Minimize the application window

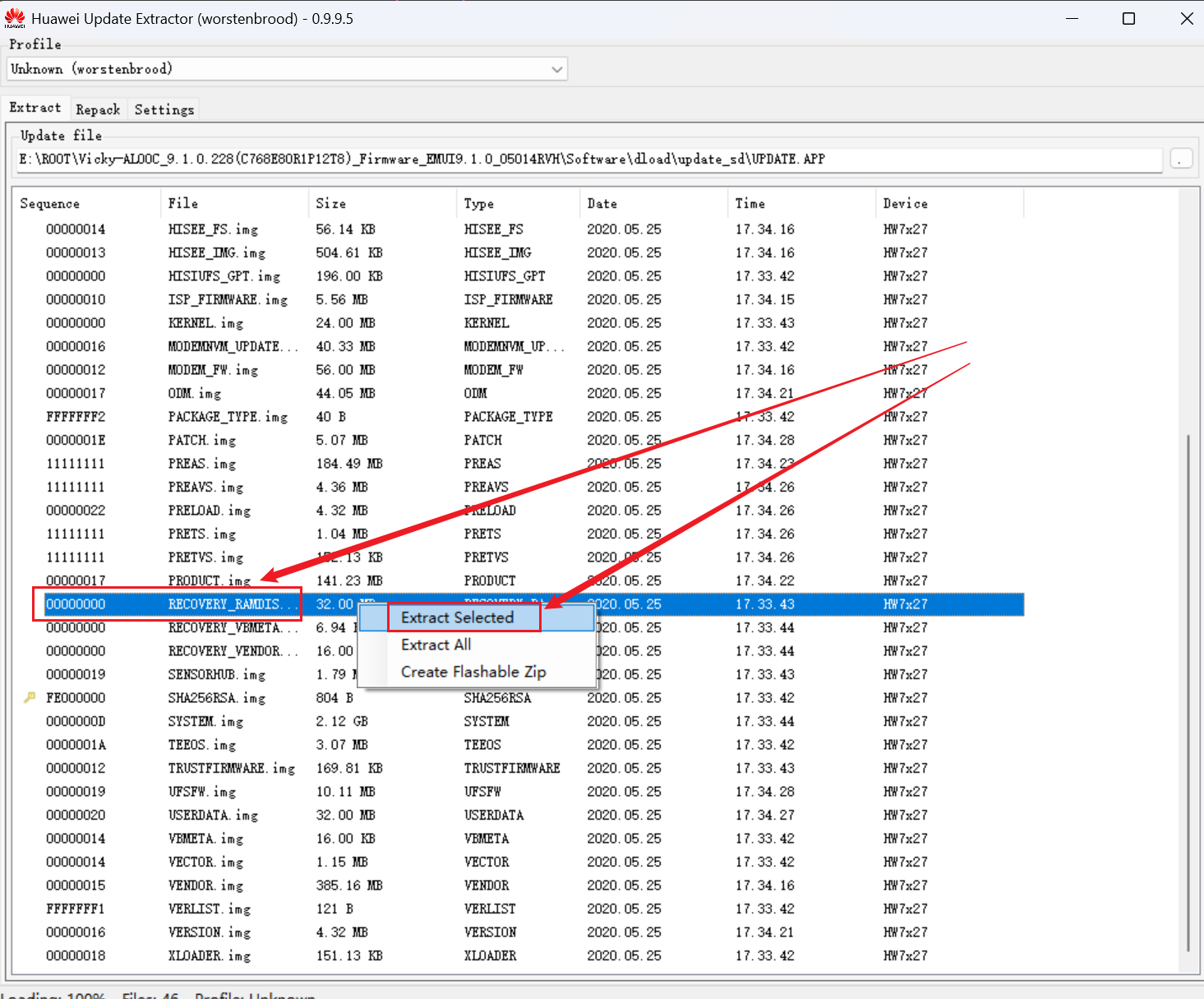[1072, 18]
